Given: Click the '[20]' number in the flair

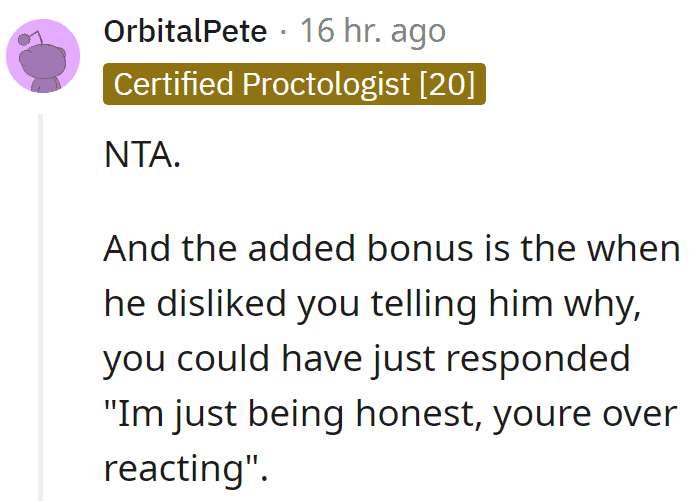Looking at the screenshot, I should click(x=448, y=84).
